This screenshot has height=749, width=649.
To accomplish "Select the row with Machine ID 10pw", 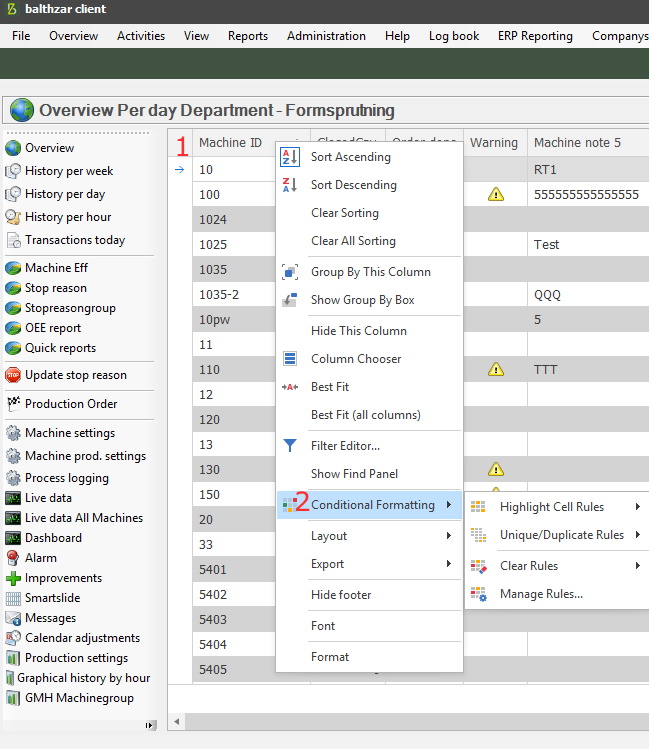I will (234, 320).
